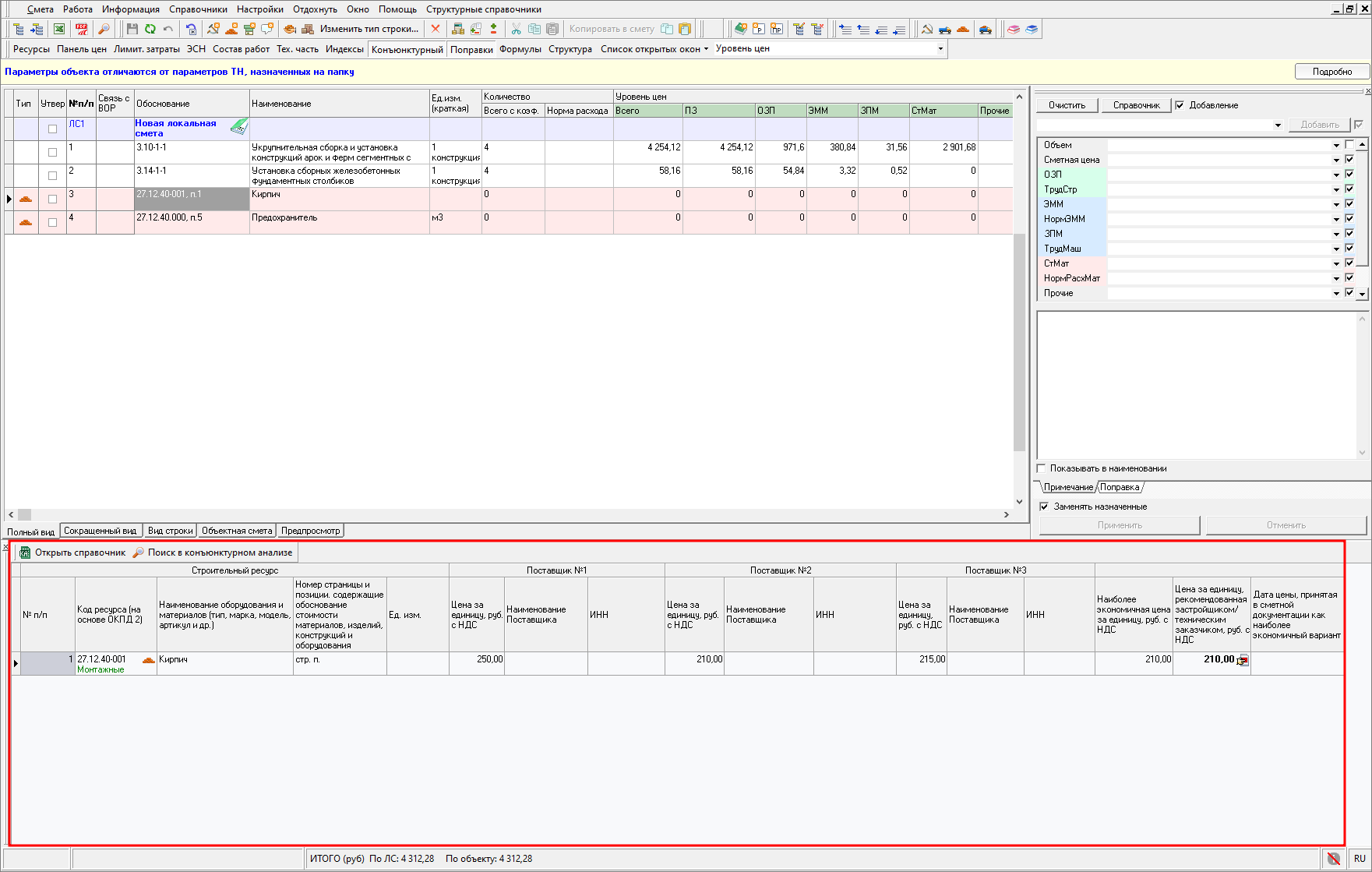Tick the checkbox in row 3 Кирпич
1372x872 pixels.
pyautogui.click(x=53, y=199)
